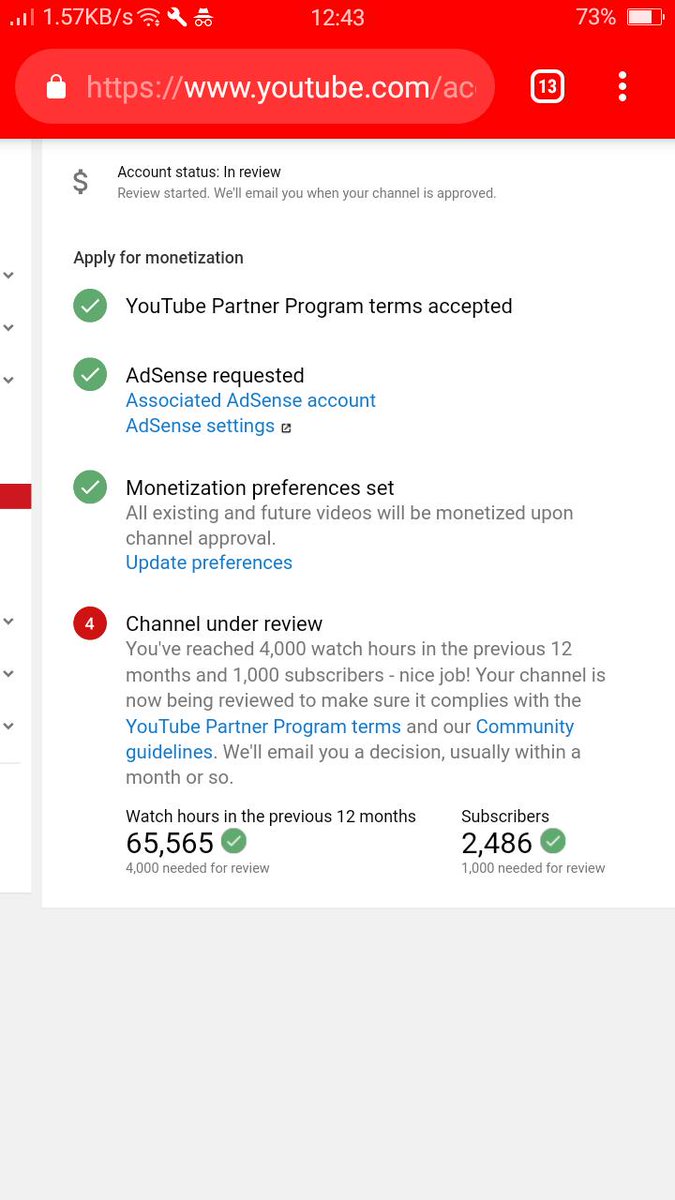Tap the green check beside 2,486 subscribers
The height and width of the screenshot is (1200, 675).
(553, 840)
